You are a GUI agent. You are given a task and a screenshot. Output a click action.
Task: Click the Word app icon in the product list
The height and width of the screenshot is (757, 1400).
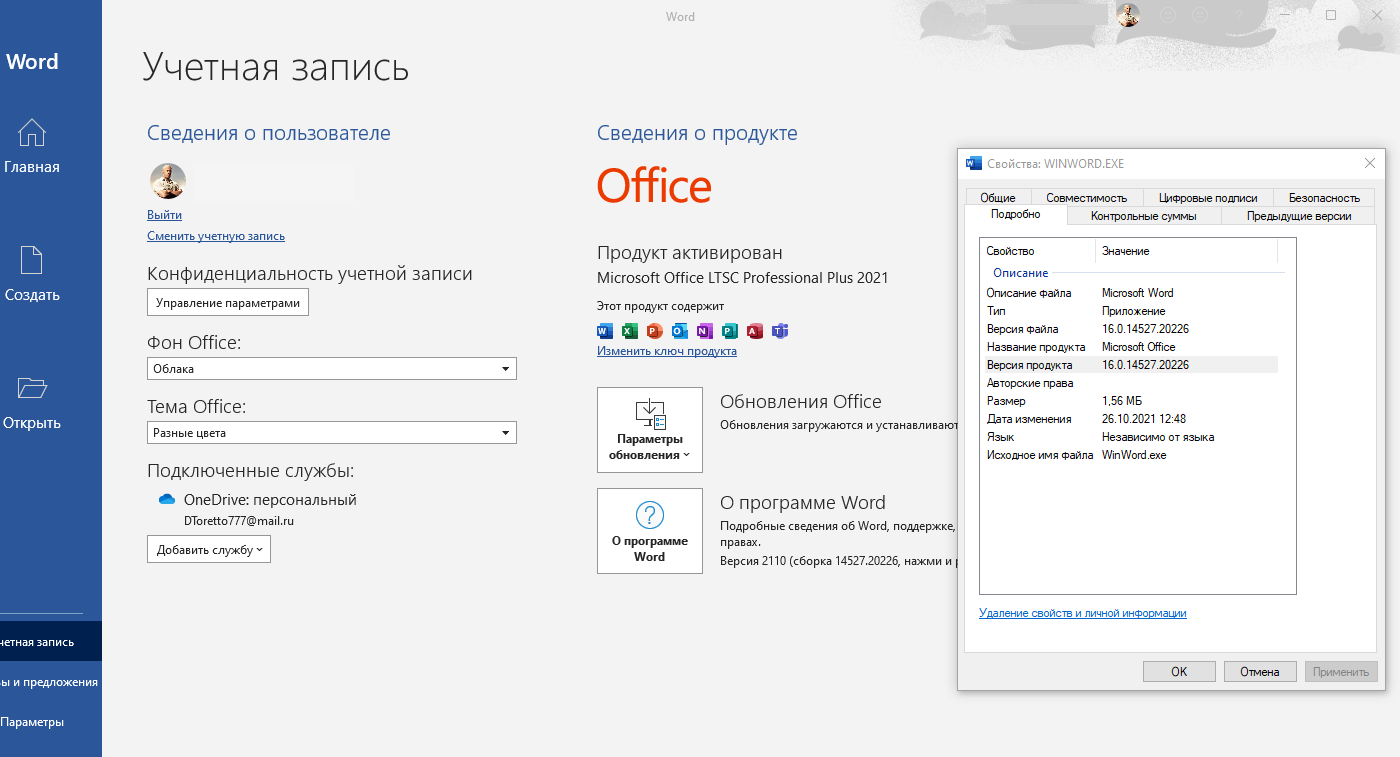pyautogui.click(x=605, y=331)
